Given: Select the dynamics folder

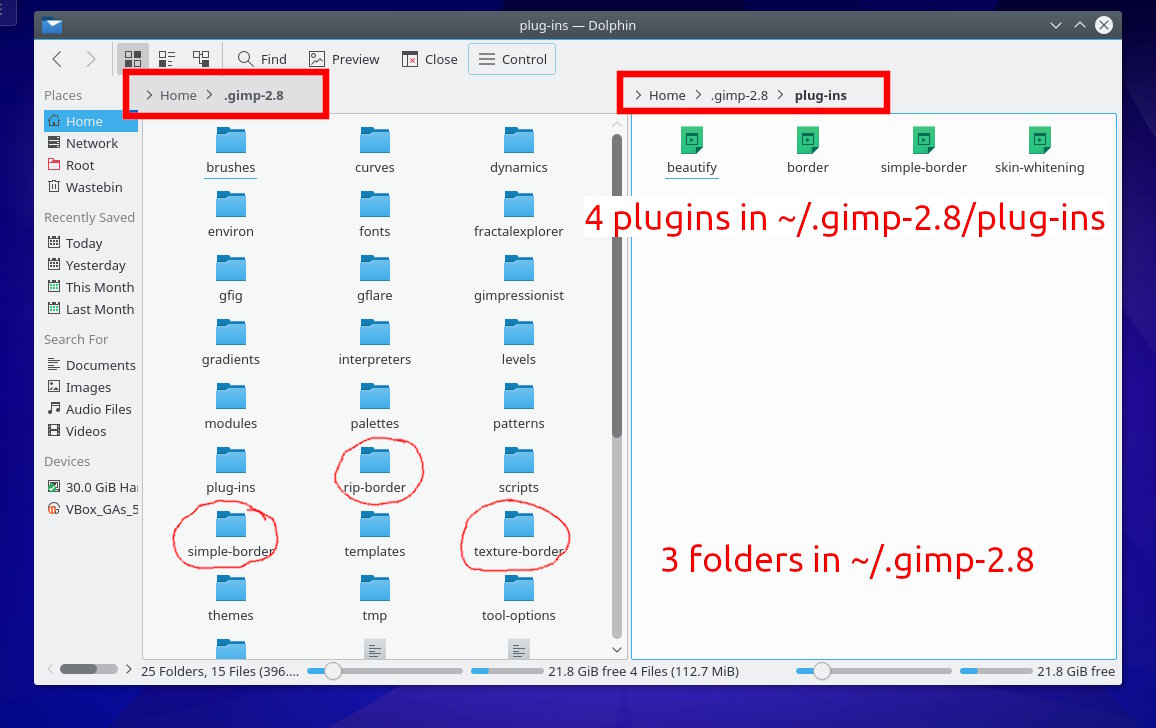Looking at the screenshot, I should click(x=519, y=150).
